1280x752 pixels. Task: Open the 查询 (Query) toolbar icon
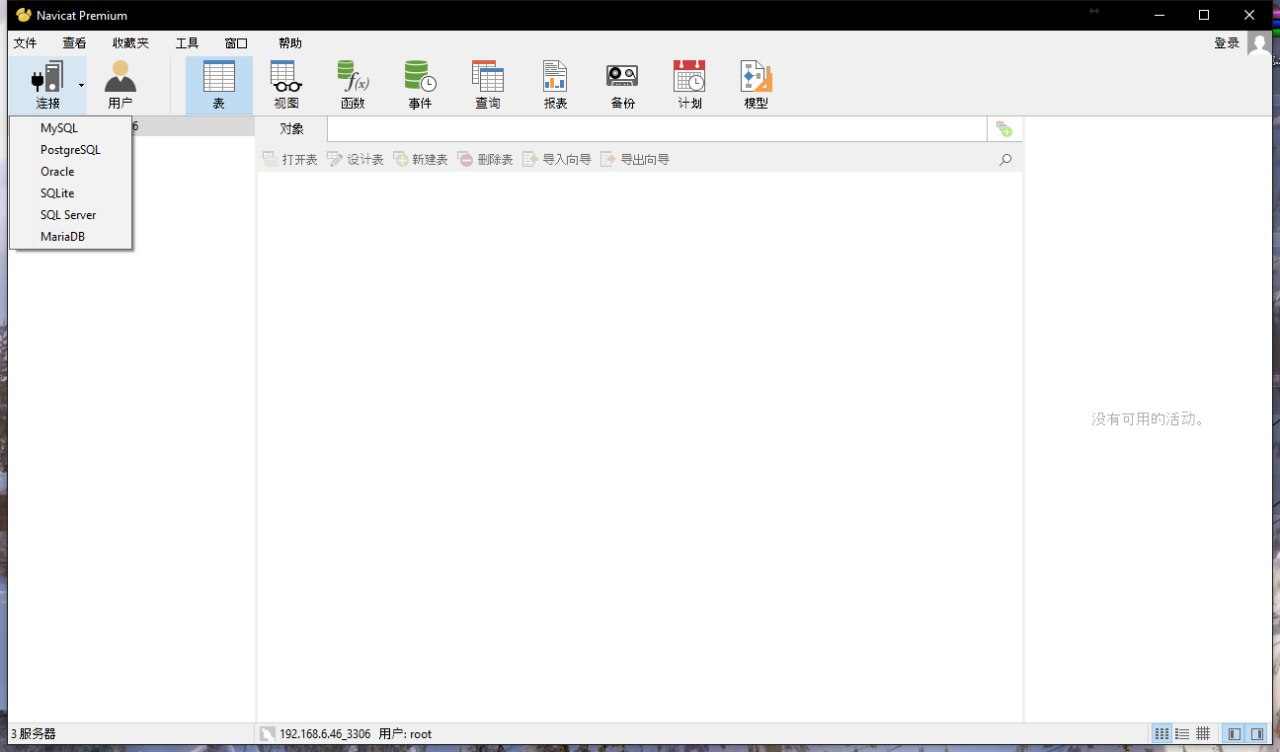[x=488, y=77]
